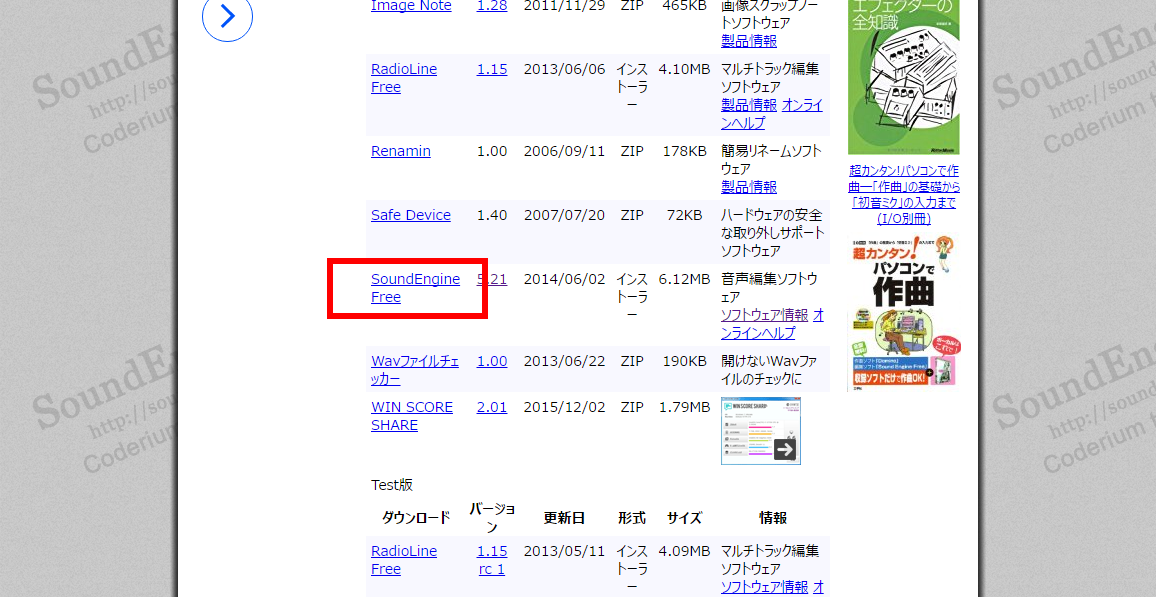Image resolution: width=1156 pixels, height=597 pixels.
Task: Click the Renamin download link
Action: tap(401, 151)
